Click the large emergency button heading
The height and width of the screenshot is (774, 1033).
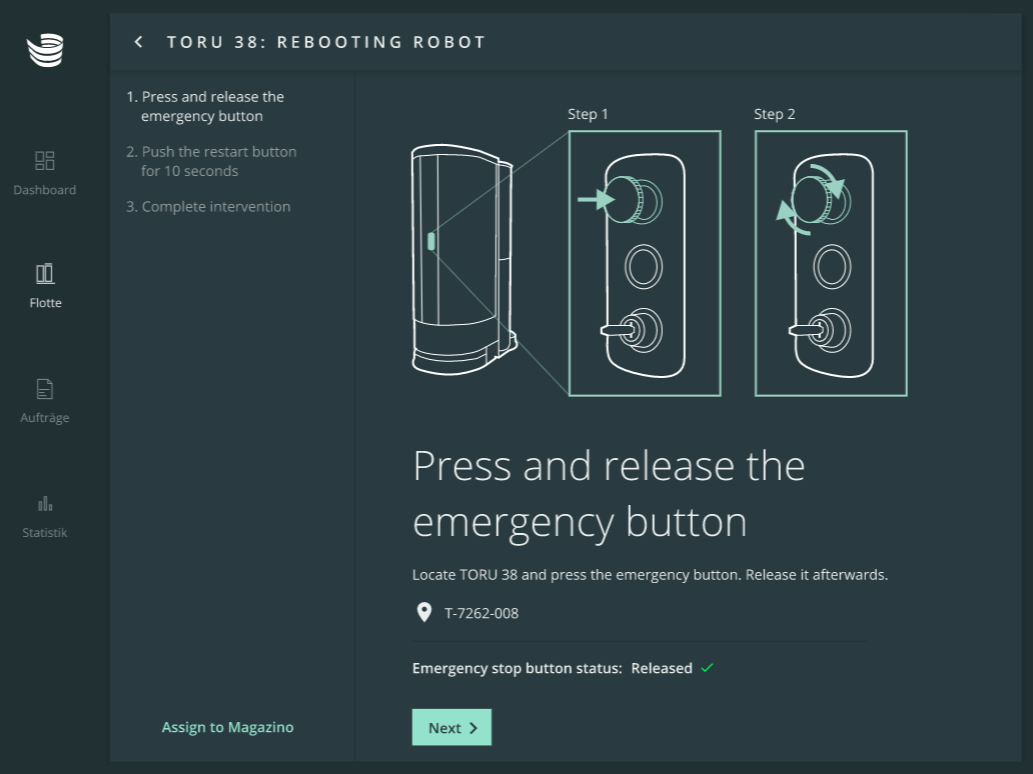pos(609,494)
